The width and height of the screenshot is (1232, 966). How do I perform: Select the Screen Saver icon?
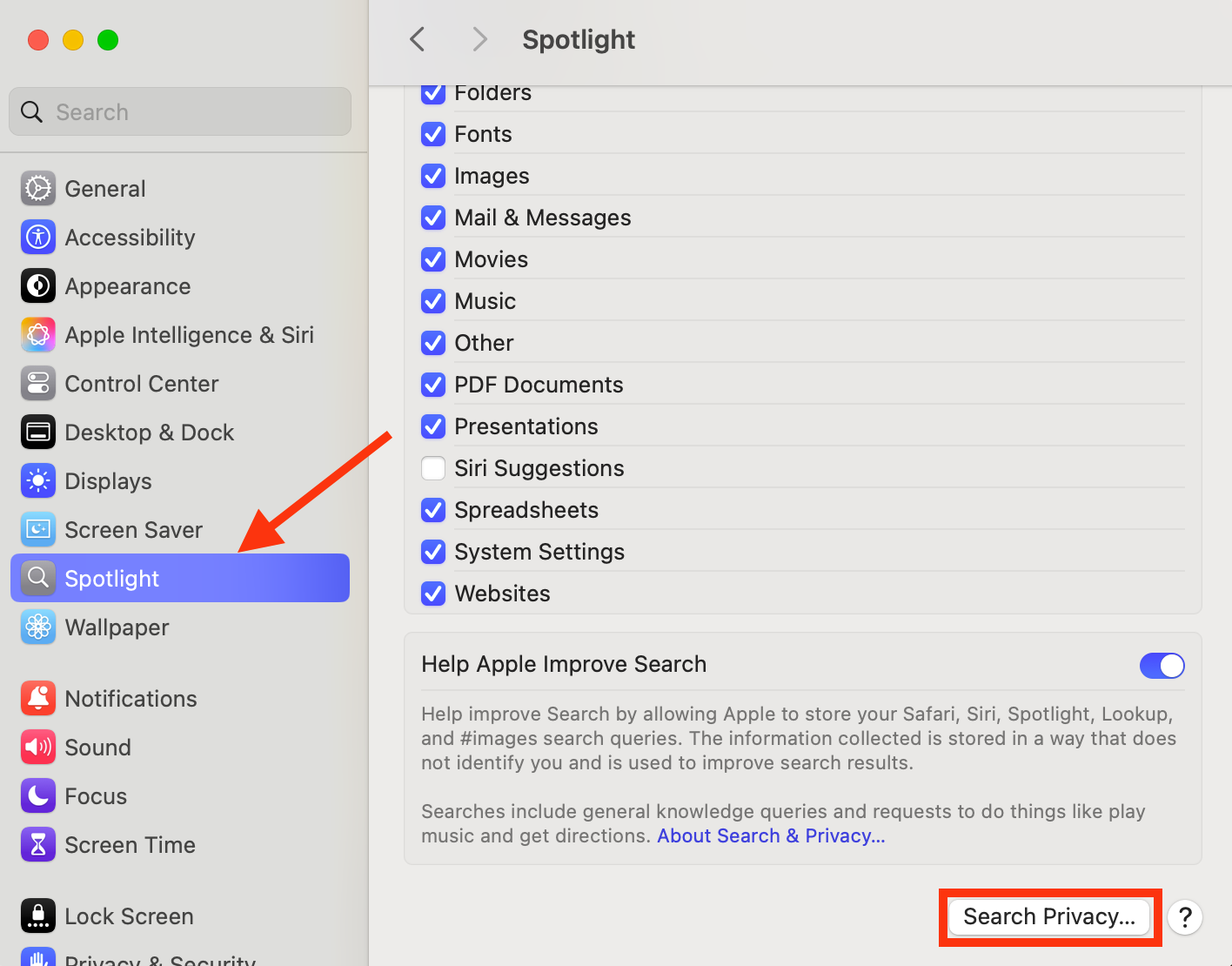click(x=37, y=529)
